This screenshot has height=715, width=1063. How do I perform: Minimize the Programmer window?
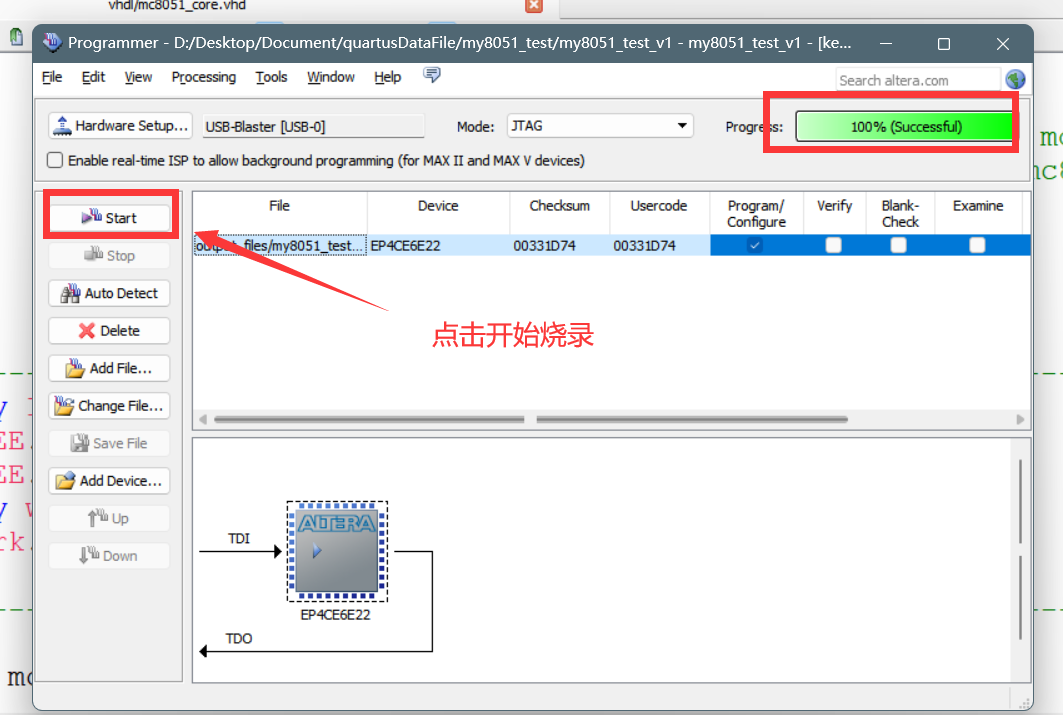pyautogui.click(x=885, y=44)
